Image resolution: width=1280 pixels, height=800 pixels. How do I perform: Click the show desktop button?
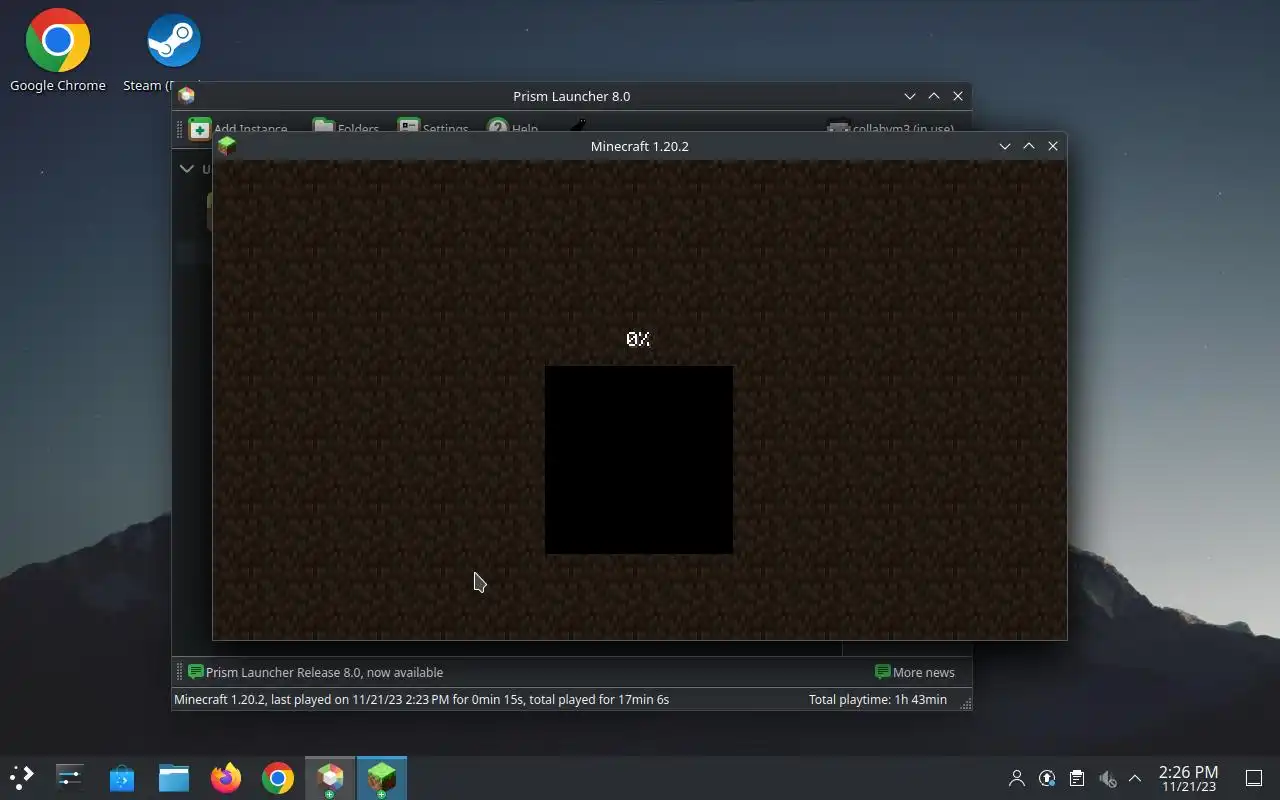[1254, 778]
